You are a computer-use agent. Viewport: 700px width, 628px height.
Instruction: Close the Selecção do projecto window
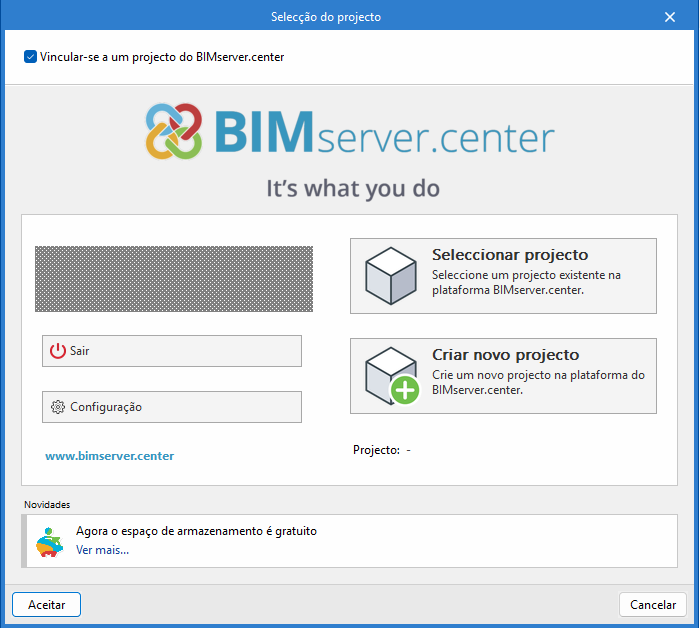pos(670,17)
